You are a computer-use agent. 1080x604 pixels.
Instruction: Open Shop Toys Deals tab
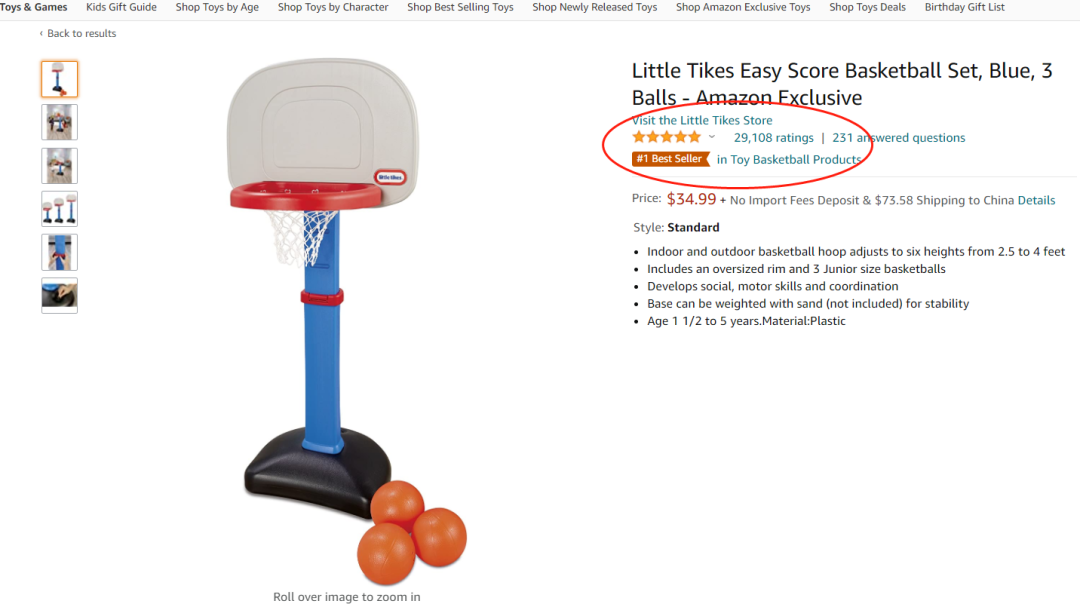pos(867,7)
